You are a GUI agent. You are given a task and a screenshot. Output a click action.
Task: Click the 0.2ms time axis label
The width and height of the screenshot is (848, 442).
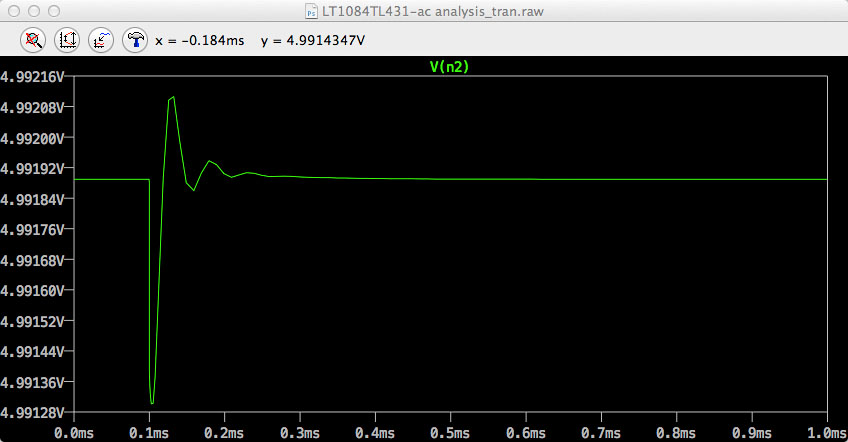tap(224, 433)
